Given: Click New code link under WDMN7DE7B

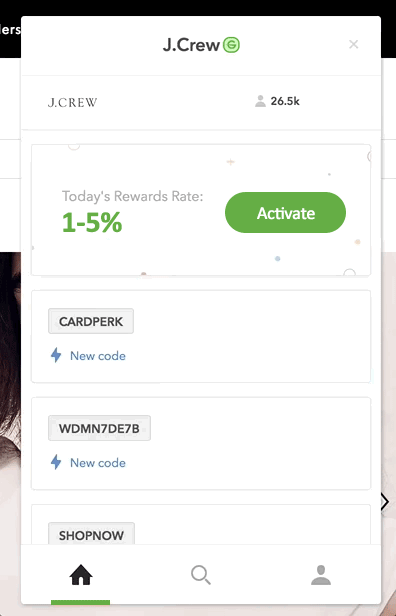Looking at the screenshot, I should click(x=98, y=463).
